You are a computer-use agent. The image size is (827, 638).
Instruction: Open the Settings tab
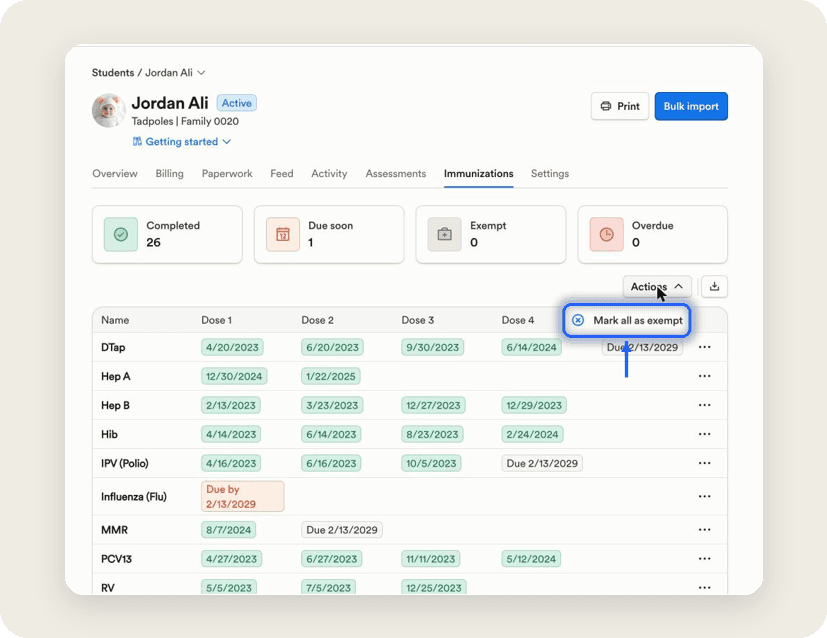coord(550,173)
